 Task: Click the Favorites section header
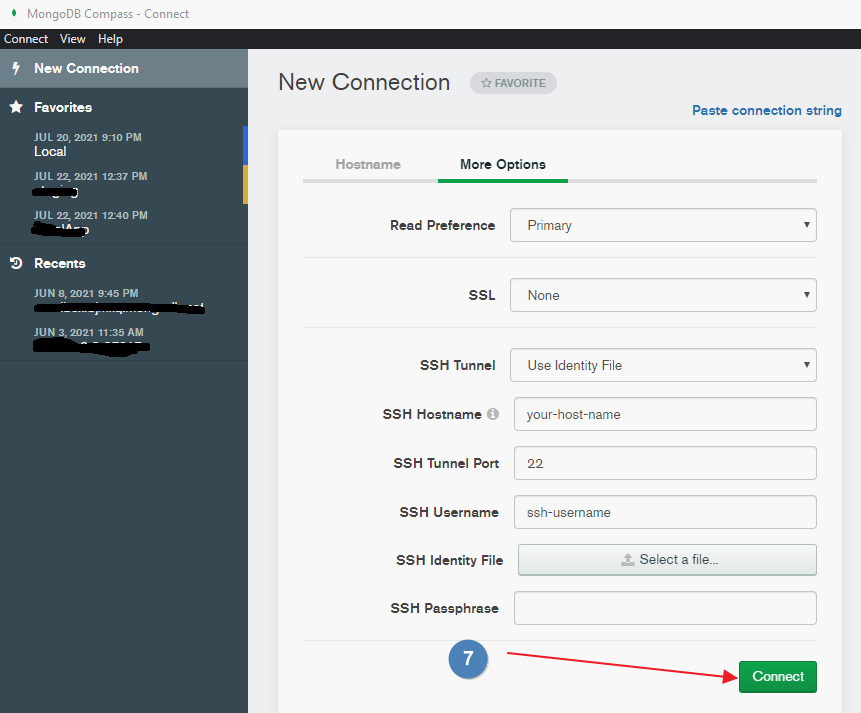point(63,107)
